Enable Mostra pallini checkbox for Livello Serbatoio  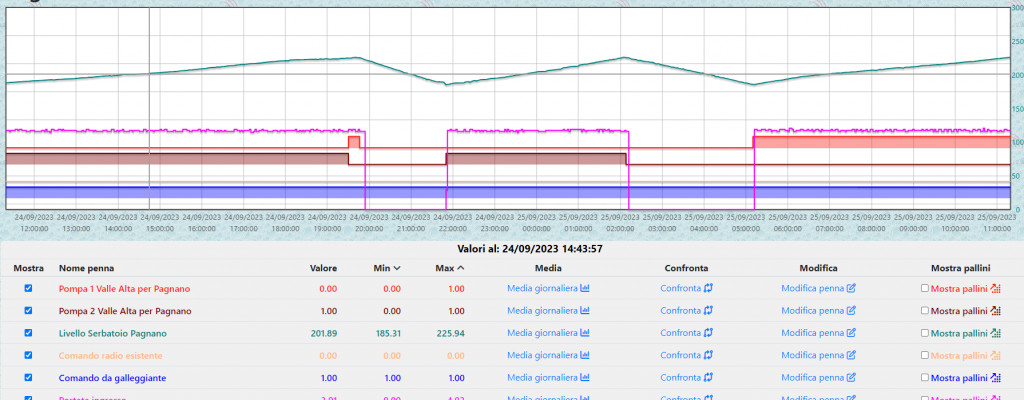tap(924, 333)
